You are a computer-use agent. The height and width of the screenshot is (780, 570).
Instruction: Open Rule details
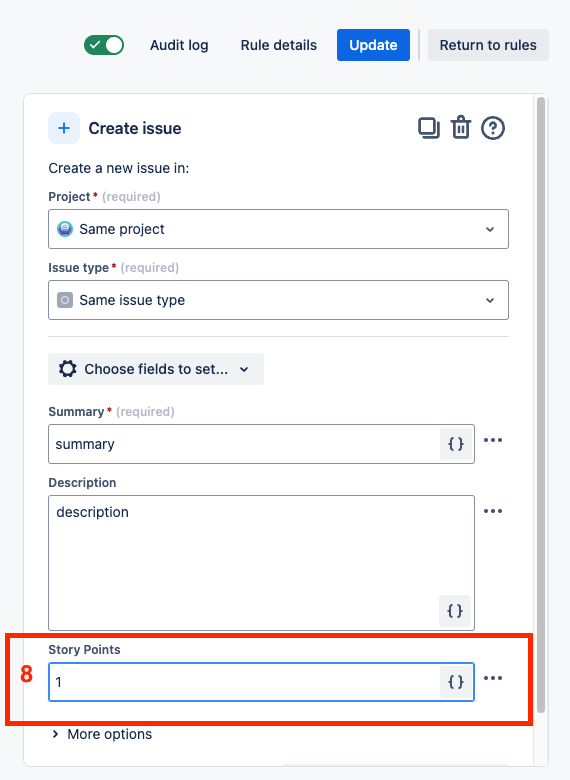pos(279,45)
